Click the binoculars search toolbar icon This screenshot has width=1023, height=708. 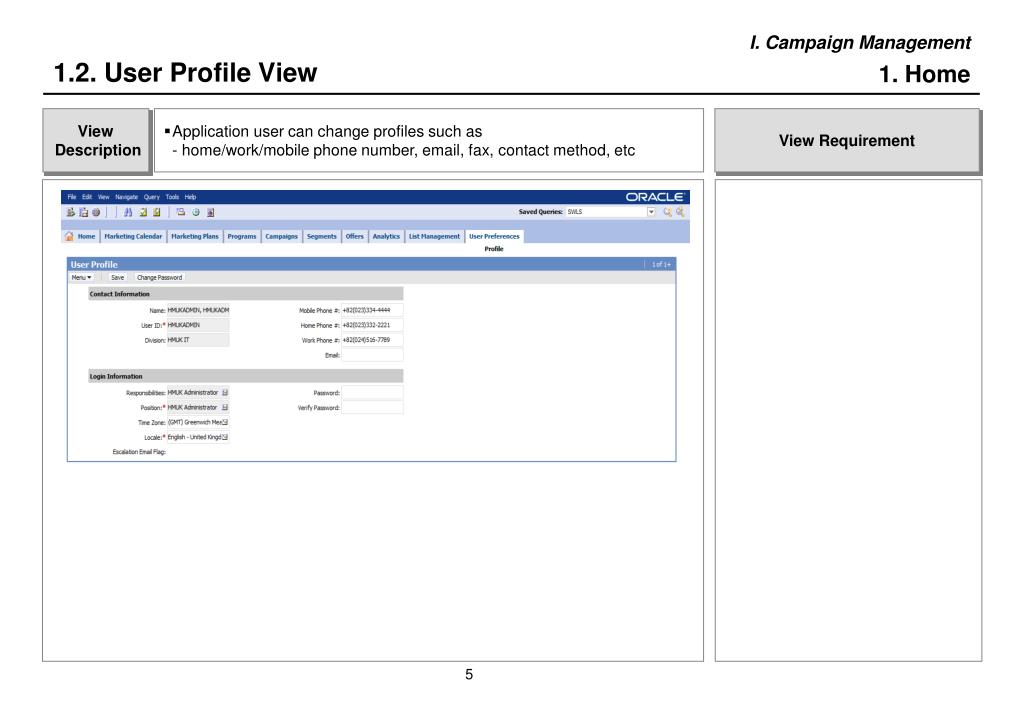128,212
